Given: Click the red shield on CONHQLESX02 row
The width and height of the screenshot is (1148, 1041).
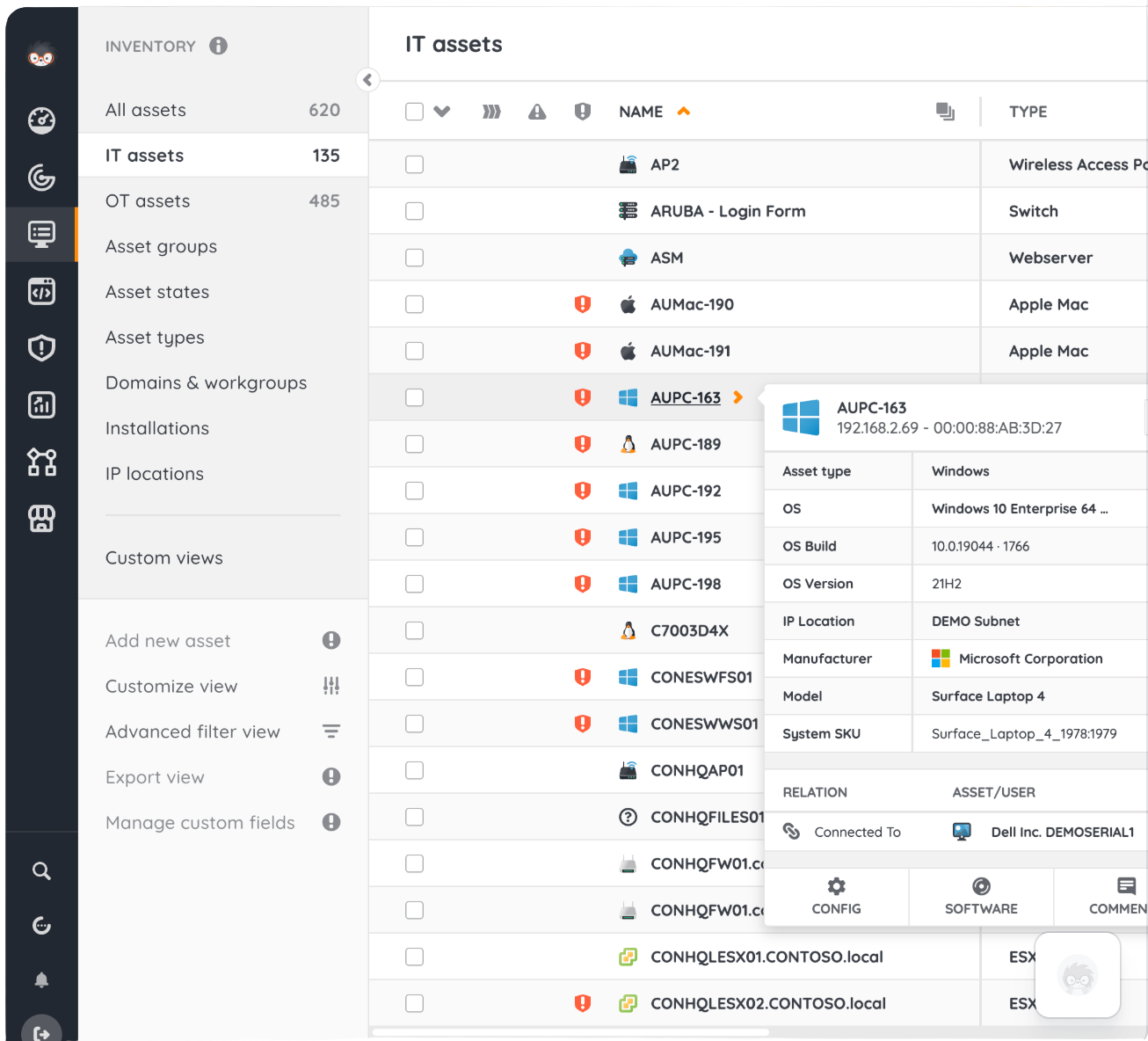Looking at the screenshot, I should [582, 1003].
